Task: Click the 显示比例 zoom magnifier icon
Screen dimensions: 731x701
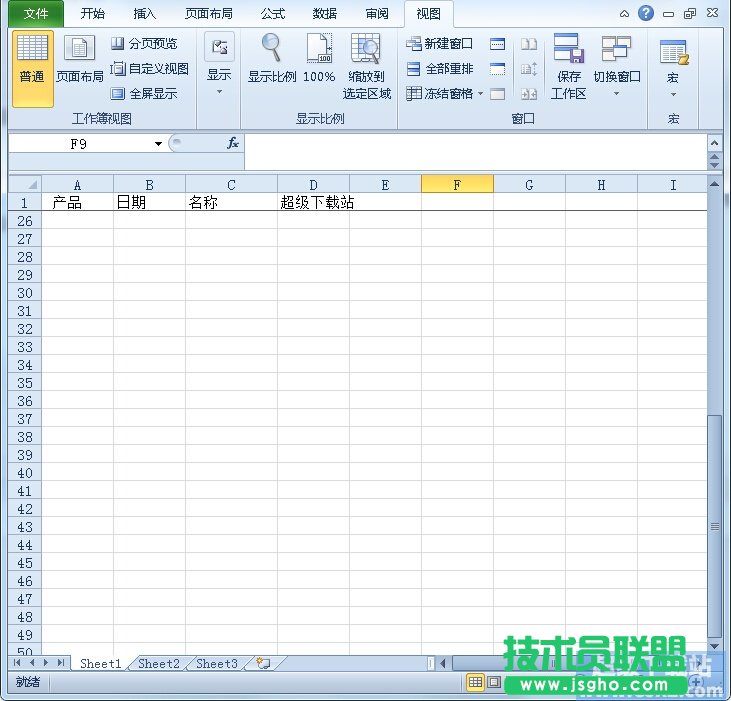Action: pos(271,49)
